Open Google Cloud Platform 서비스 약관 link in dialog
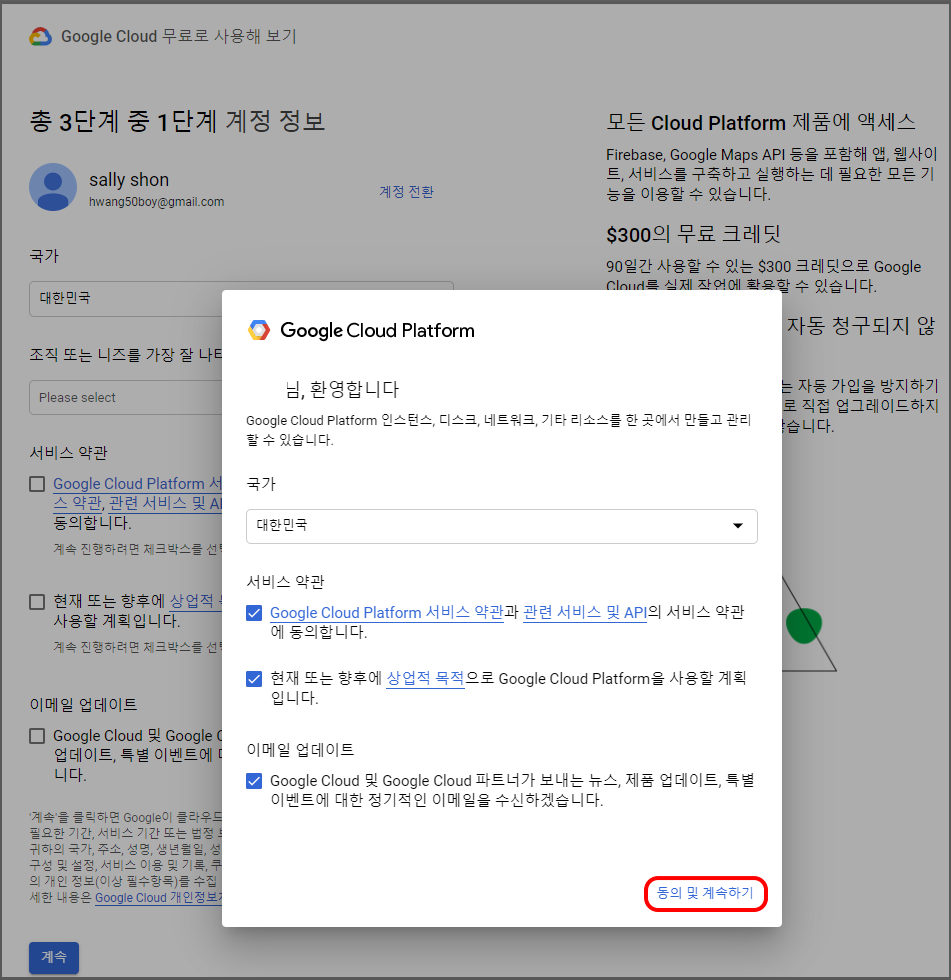This screenshot has height=980, width=951. pos(386,613)
